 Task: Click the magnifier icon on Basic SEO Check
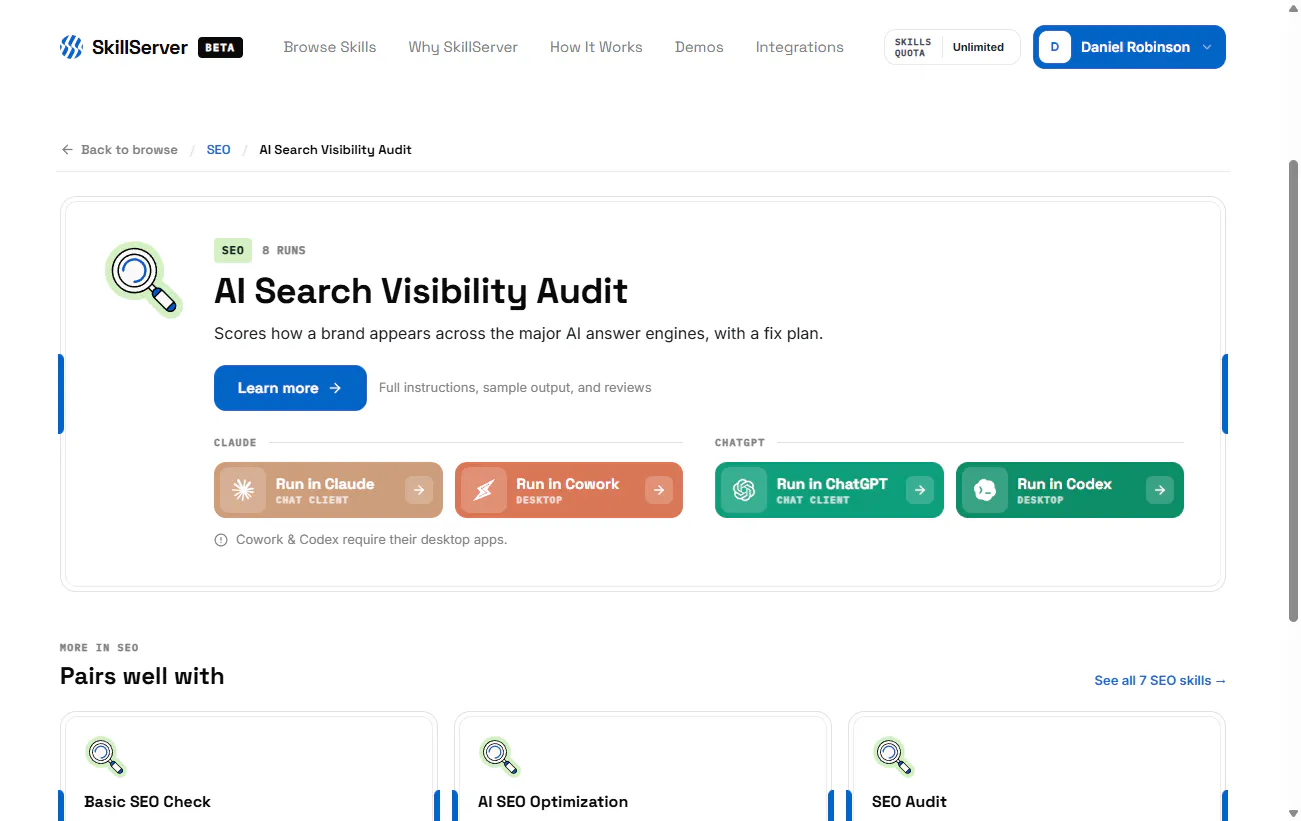pos(105,756)
